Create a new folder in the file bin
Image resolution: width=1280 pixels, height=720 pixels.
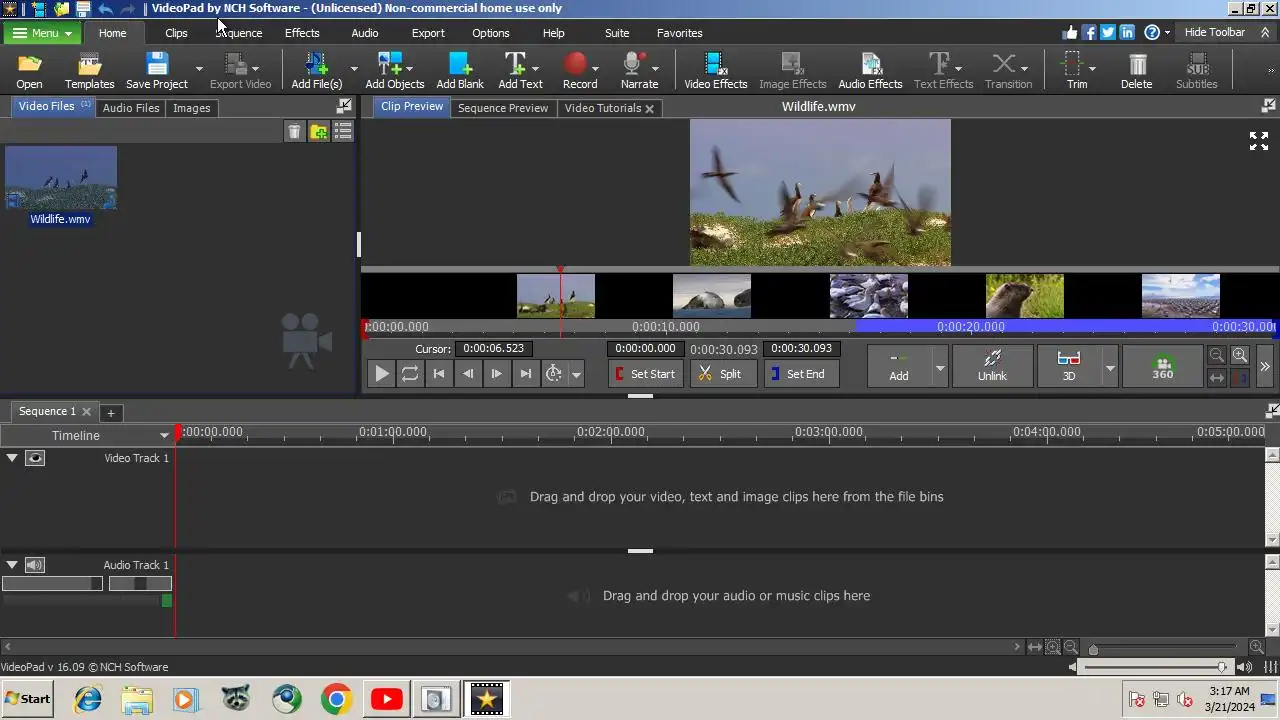tap(319, 131)
